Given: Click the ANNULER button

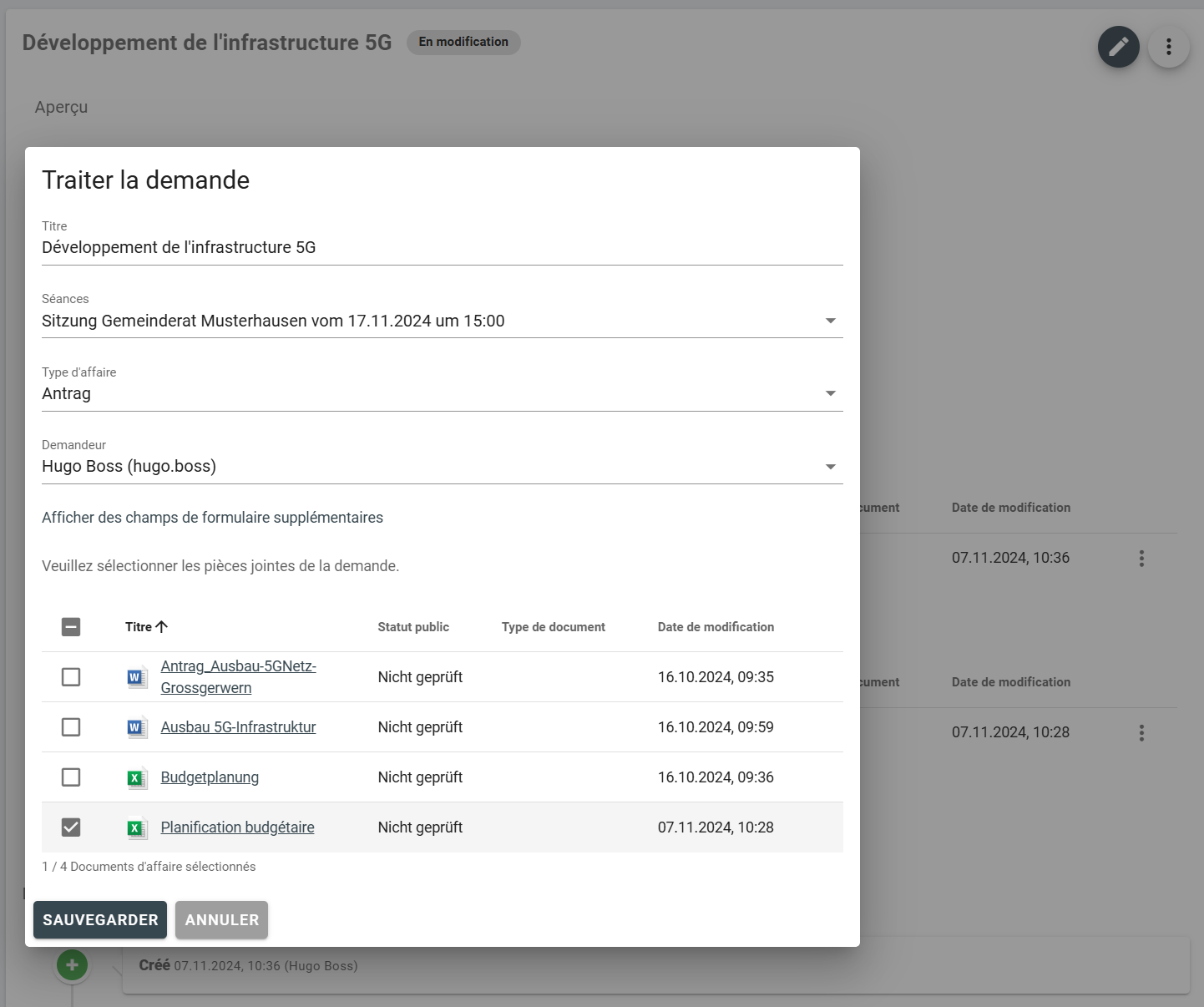Looking at the screenshot, I should tap(221, 919).
